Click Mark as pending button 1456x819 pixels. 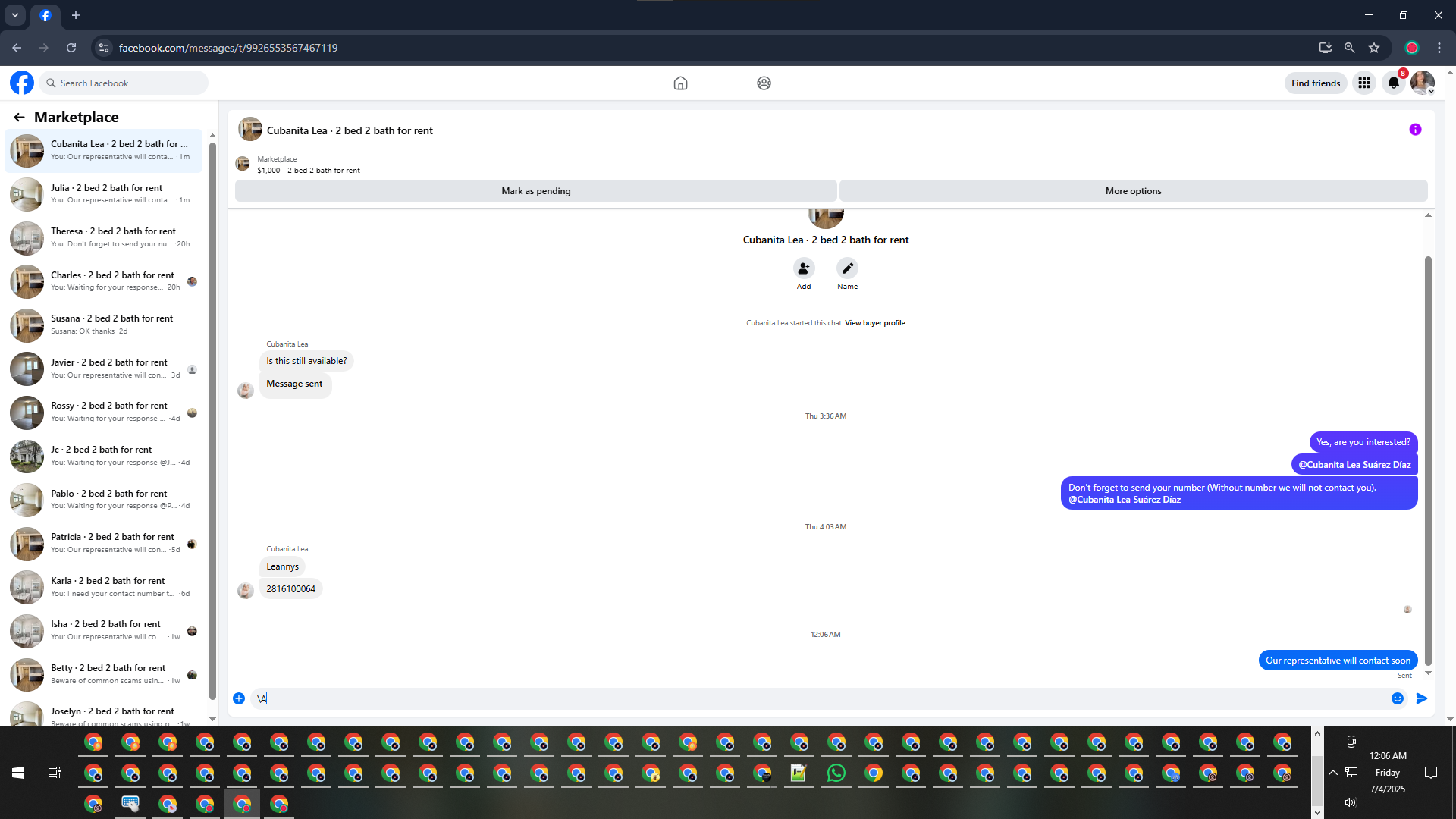[535, 191]
